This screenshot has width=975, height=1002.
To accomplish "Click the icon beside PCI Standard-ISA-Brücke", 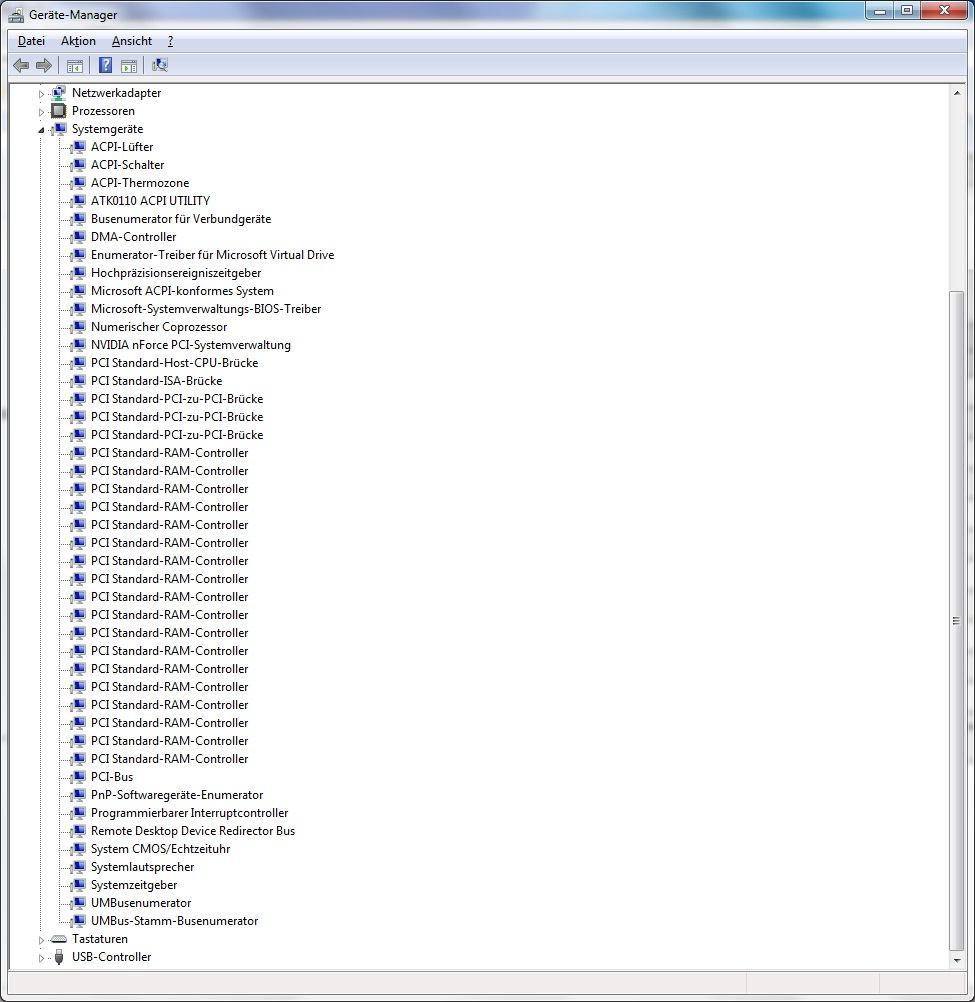I will [x=78, y=380].
